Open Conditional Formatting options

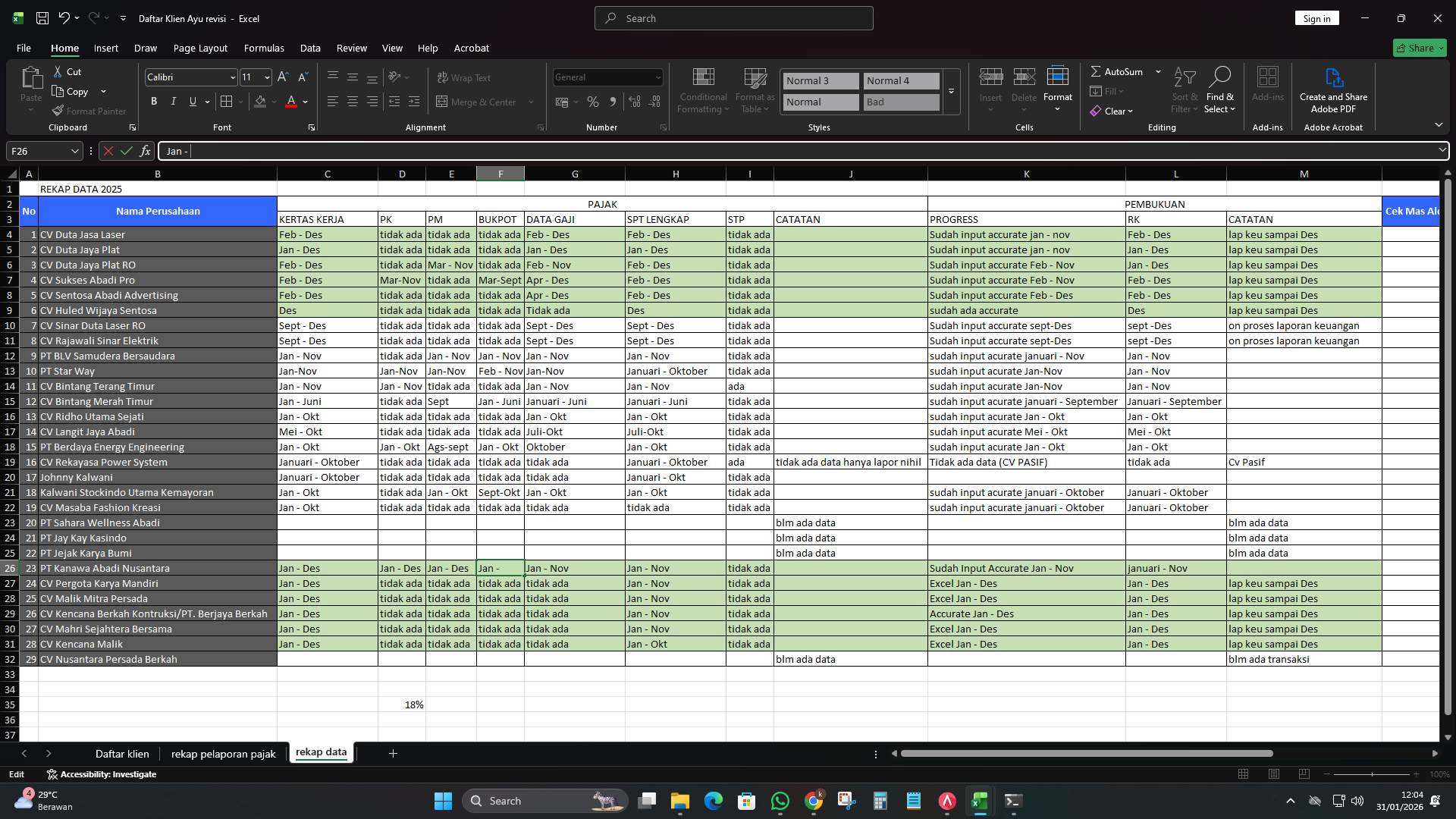click(x=703, y=89)
